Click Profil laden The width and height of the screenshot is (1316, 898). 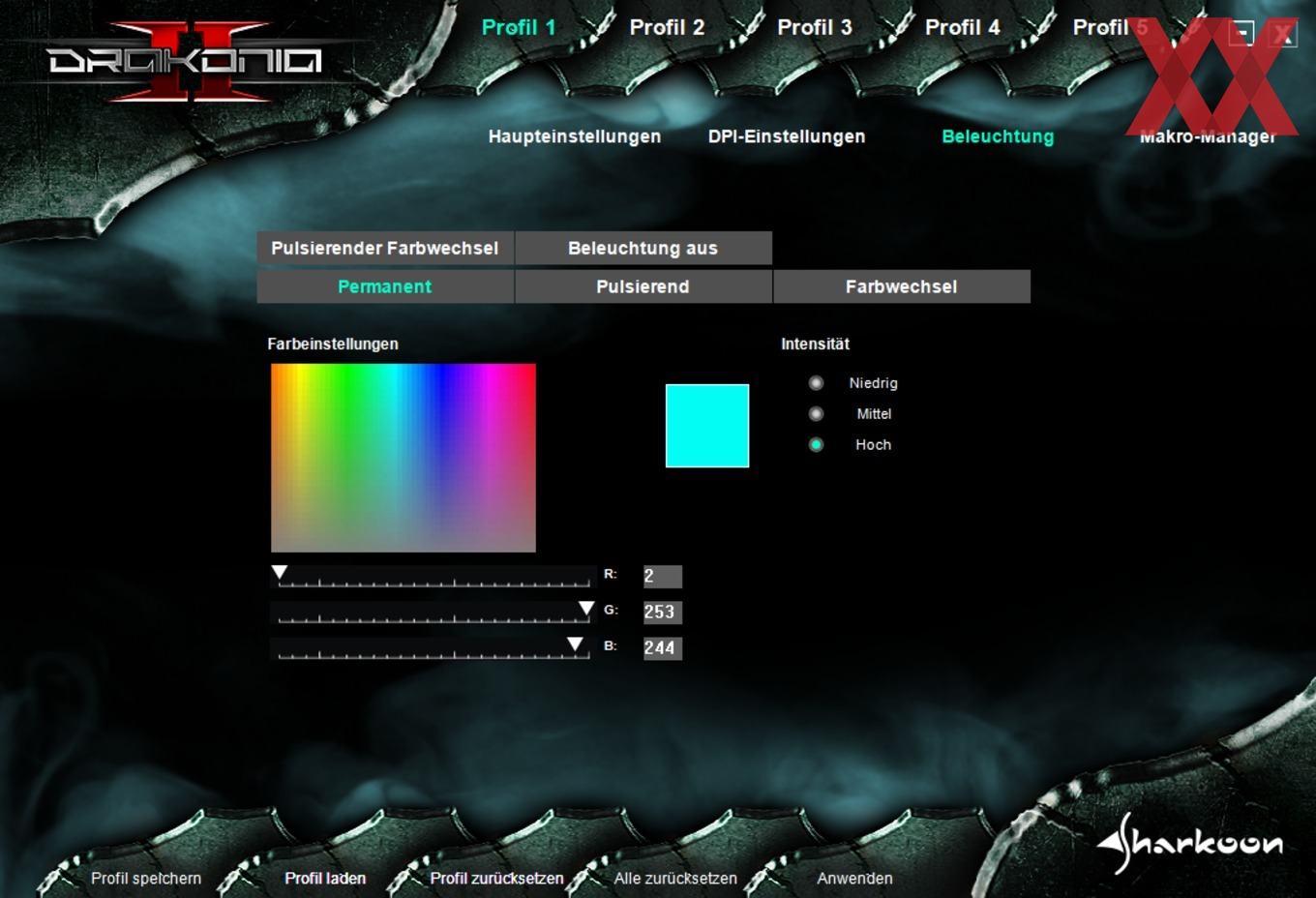tap(325, 879)
